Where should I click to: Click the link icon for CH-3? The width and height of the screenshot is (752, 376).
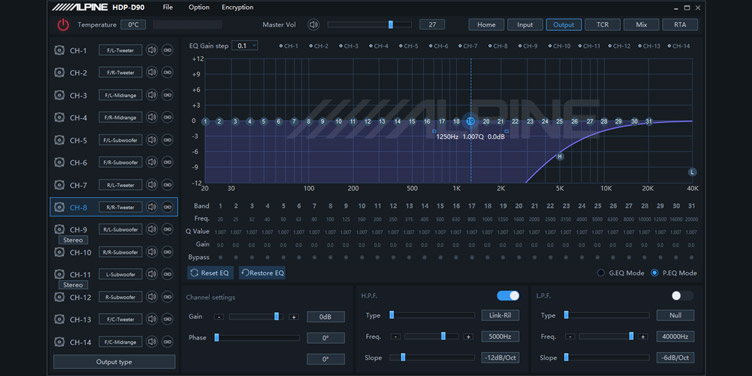[x=167, y=95]
